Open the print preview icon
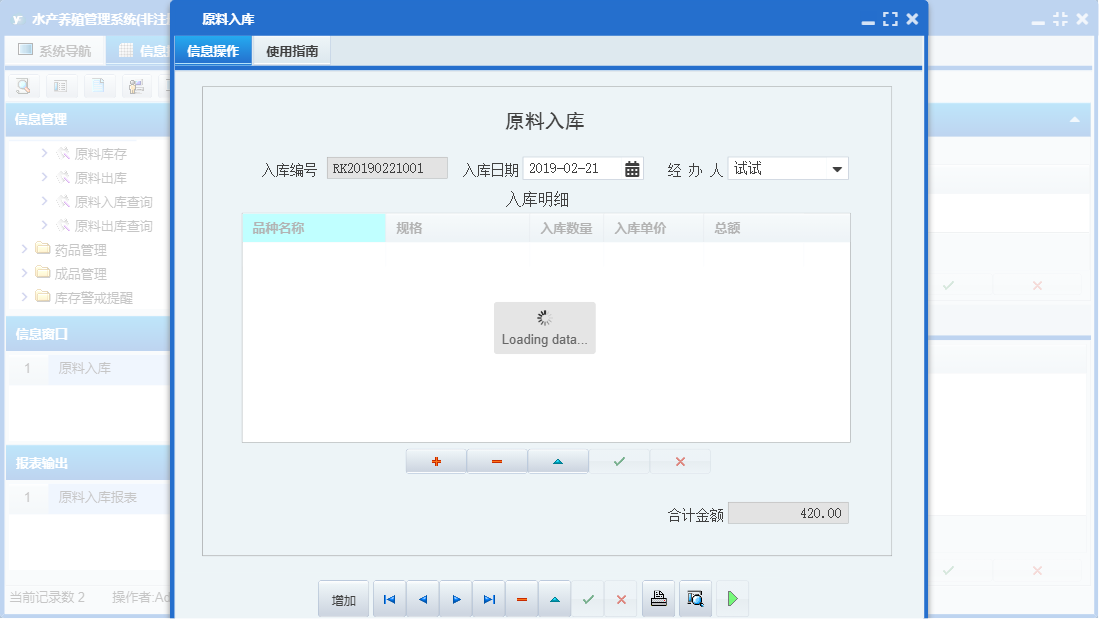This screenshot has height=625, width=1099. (695, 598)
